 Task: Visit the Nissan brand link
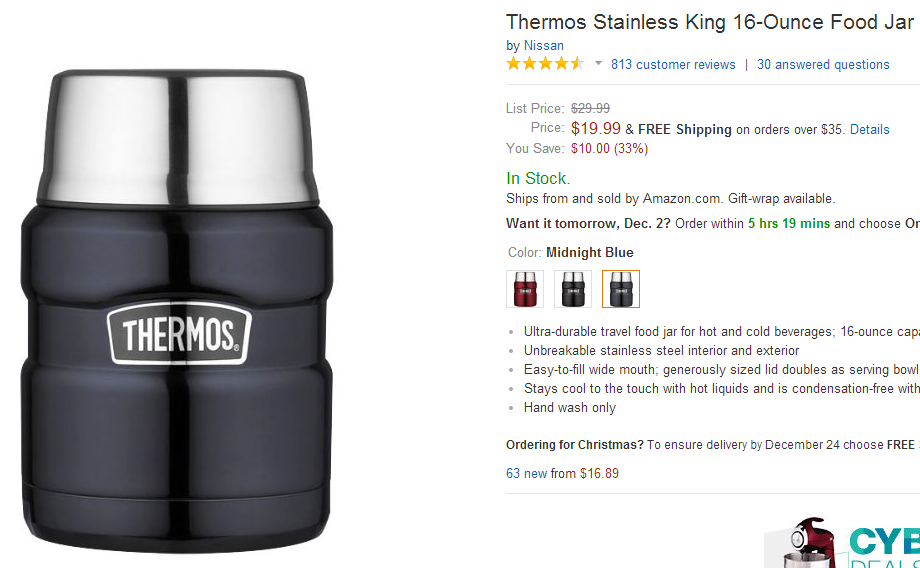[x=543, y=45]
